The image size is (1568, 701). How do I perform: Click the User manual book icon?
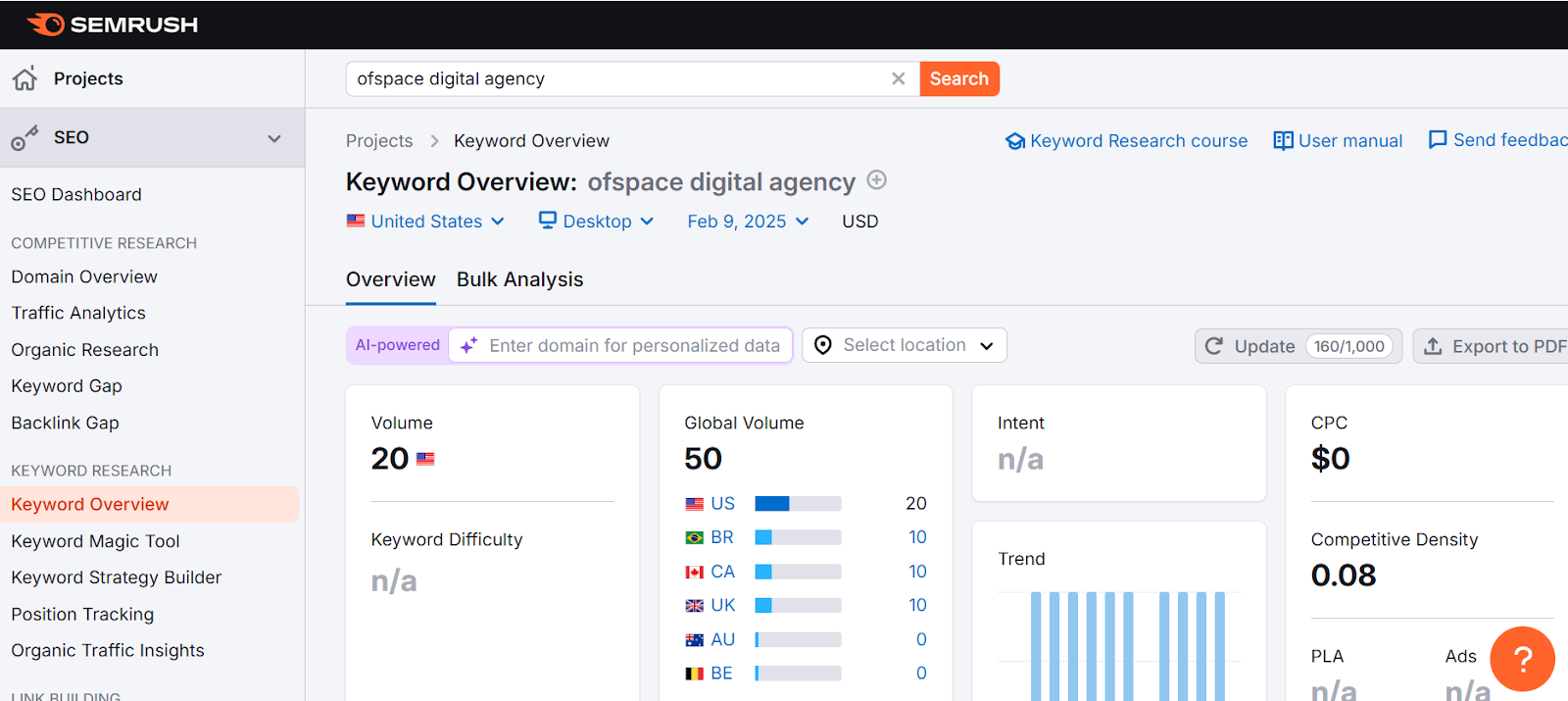coord(1283,140)
